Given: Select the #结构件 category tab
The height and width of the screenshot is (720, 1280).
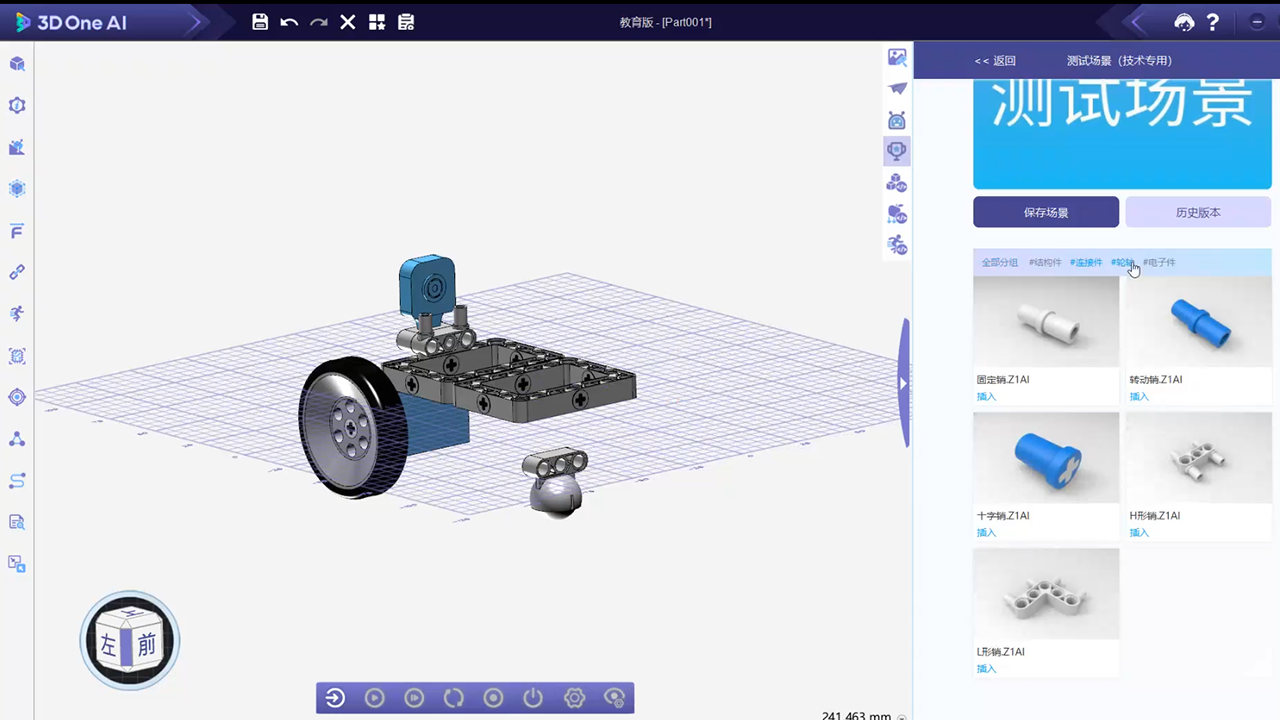Looking at the screenshot, I should (x=1045, y=262).
